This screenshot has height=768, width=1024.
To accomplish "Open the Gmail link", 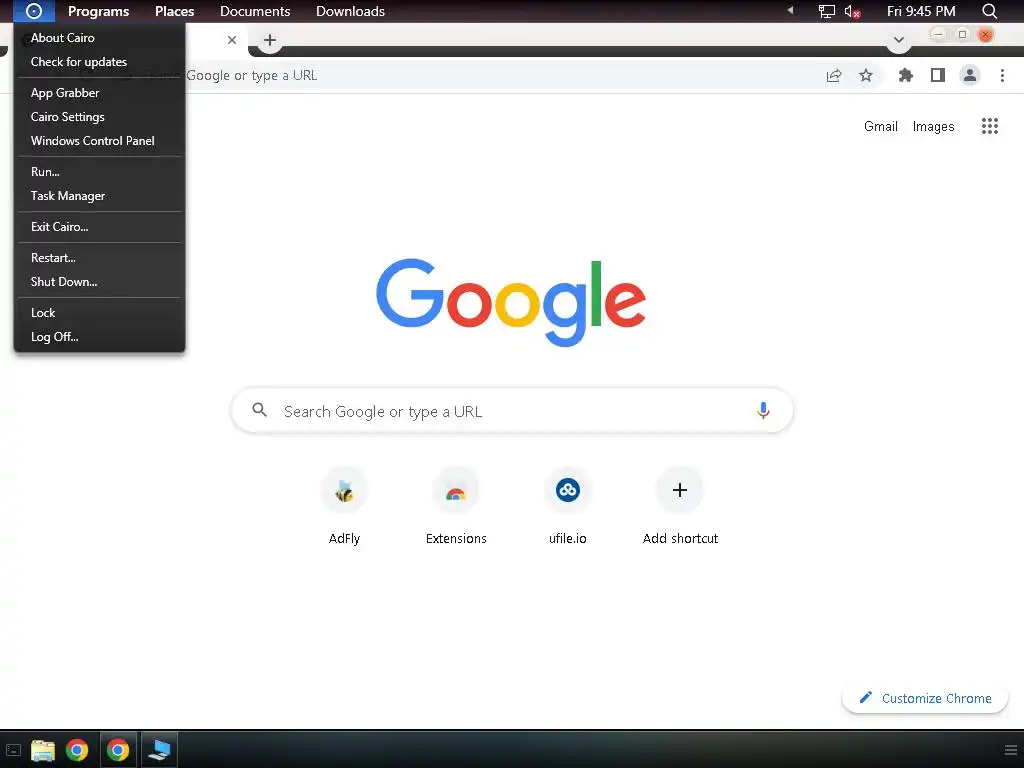I will 880,126.
